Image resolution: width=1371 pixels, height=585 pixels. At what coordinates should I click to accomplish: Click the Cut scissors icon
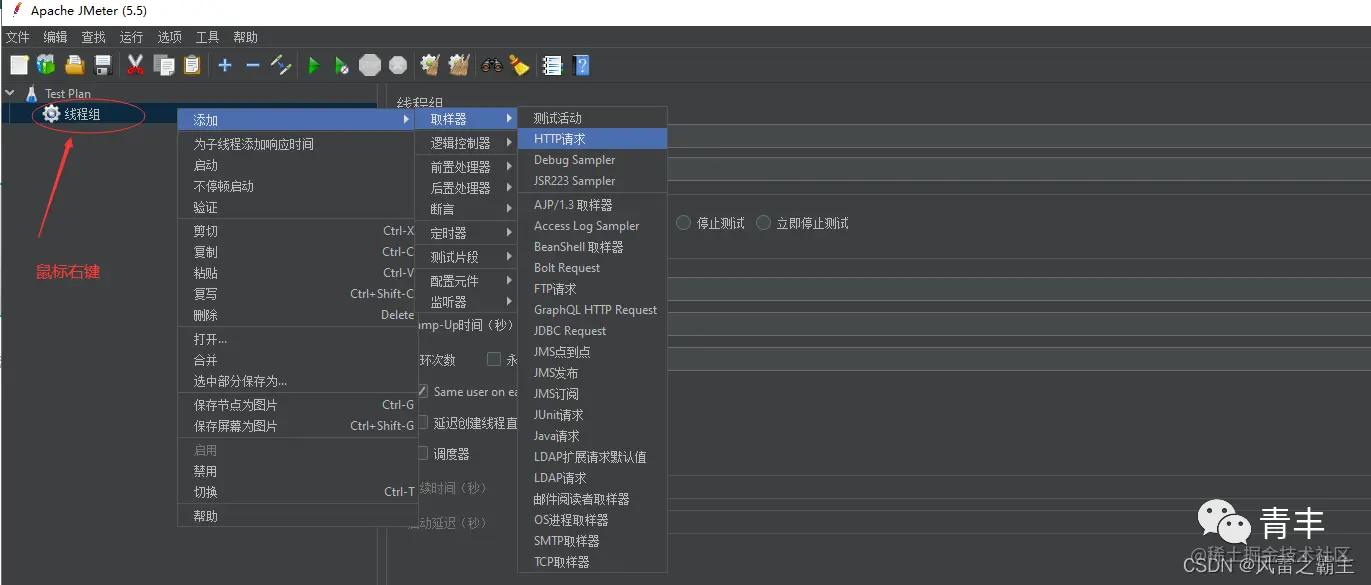coord(136,65)
